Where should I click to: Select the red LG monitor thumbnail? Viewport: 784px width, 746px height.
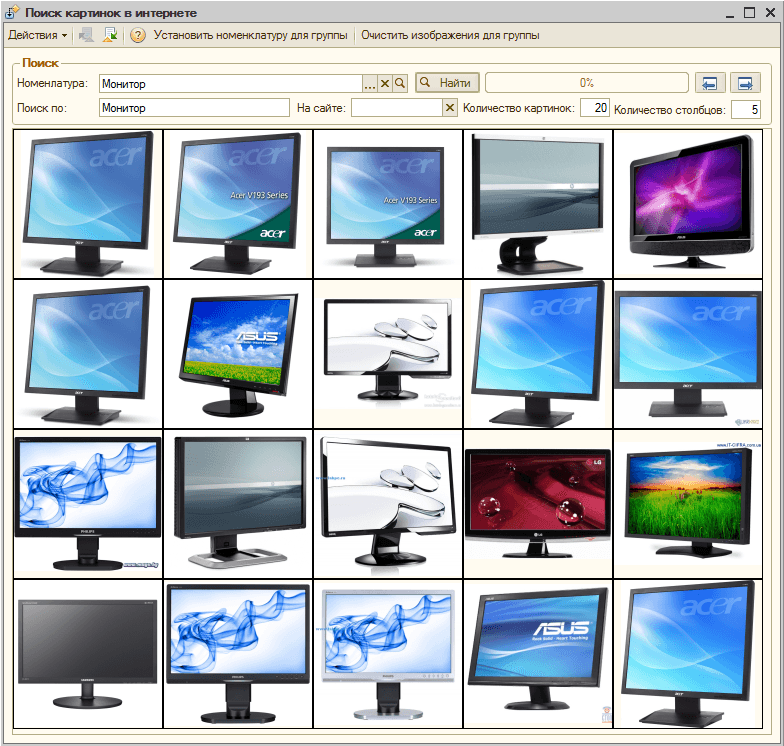tap(538, 503)
